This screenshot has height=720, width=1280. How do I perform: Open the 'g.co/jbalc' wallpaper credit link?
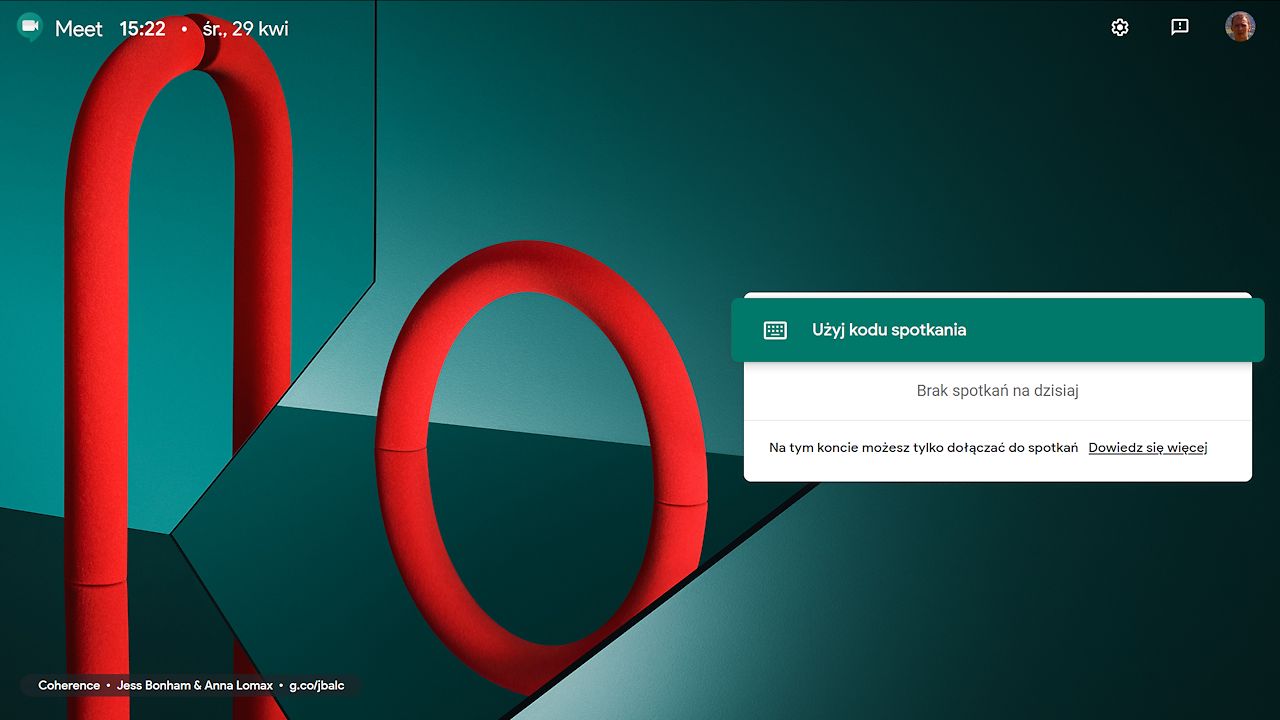point(317,686)
